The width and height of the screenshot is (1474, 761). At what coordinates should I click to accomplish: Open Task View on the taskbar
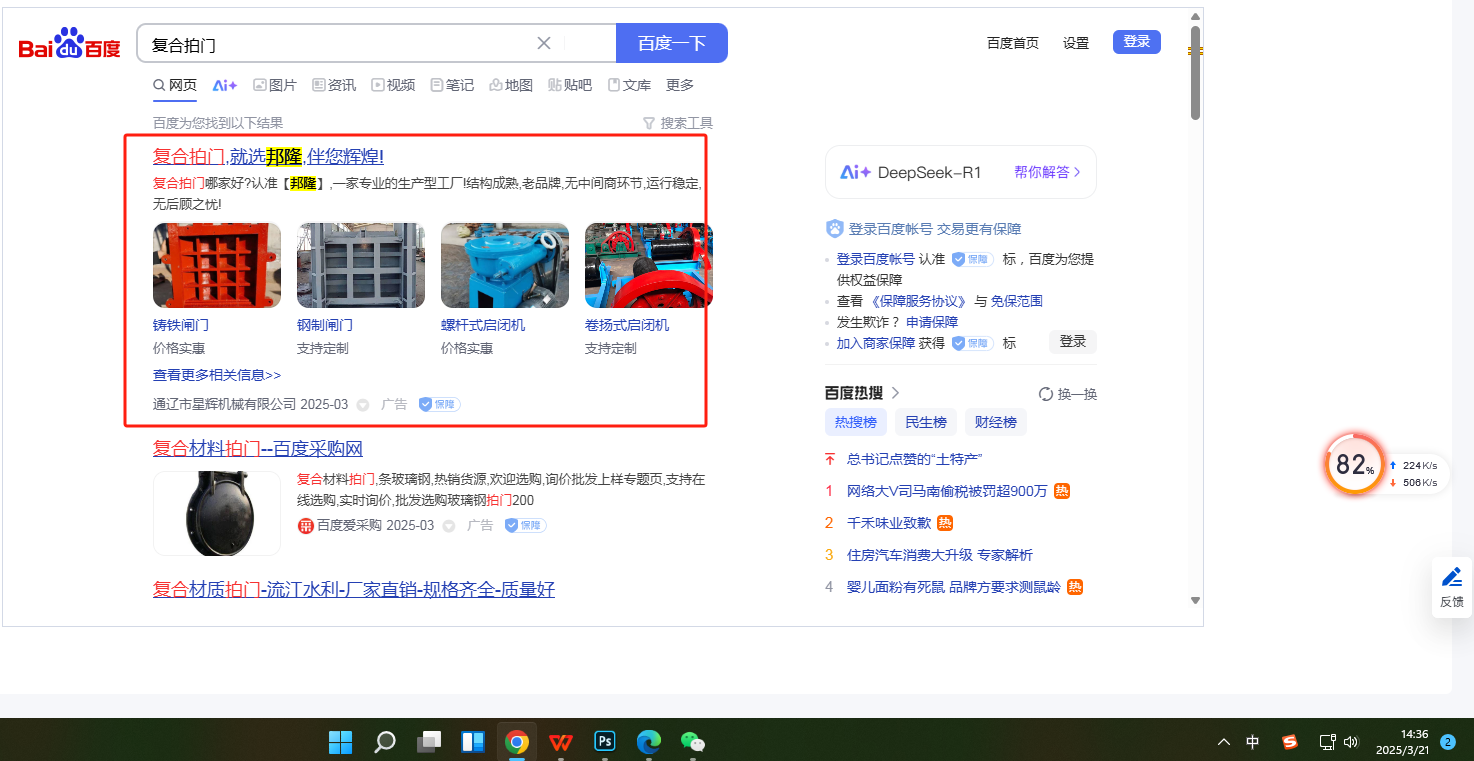coord(429,741)
